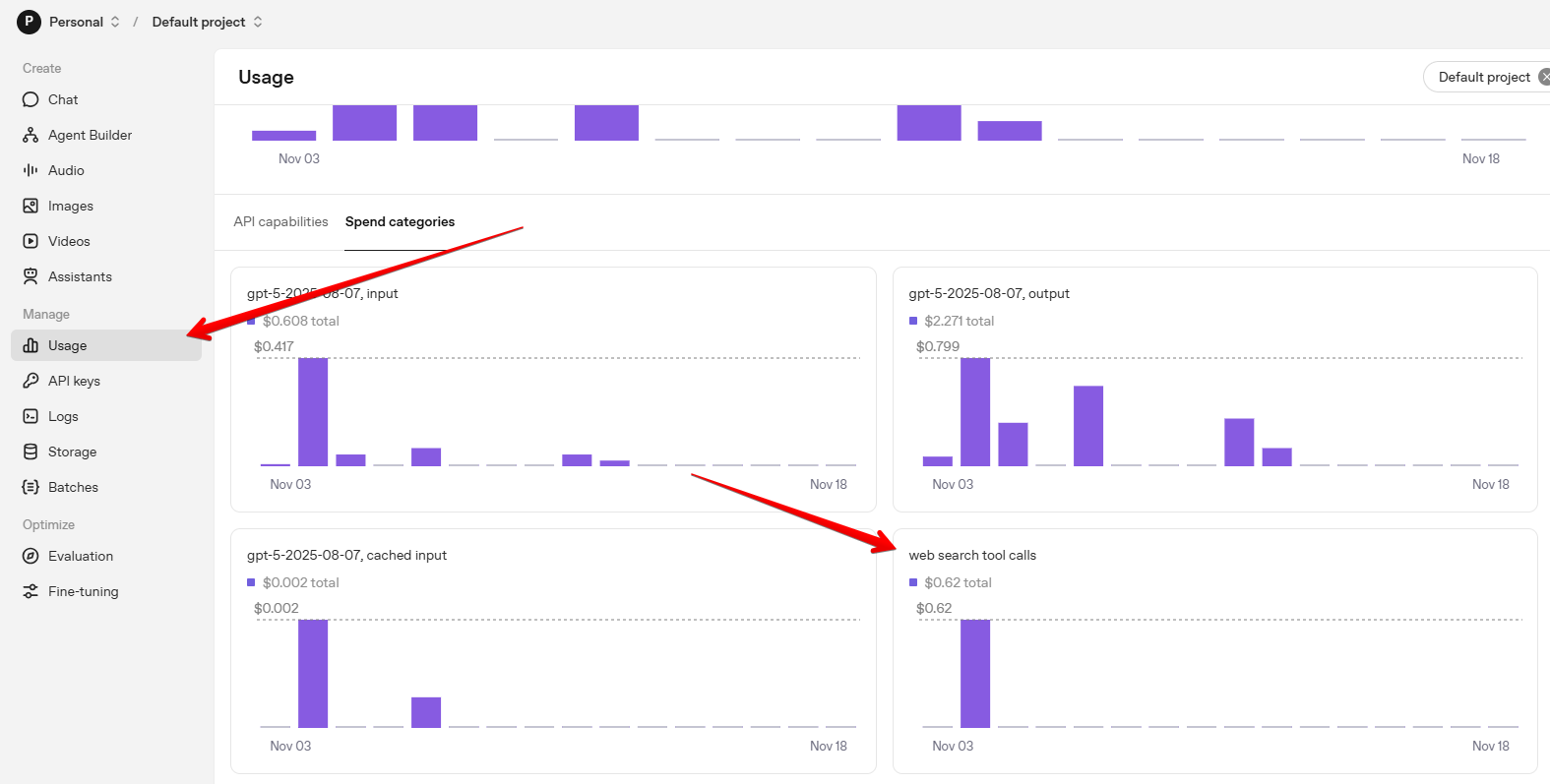Screen dimensions: 1550x784
Task: Click the Agent Builder icon
Action: (31, 135)
